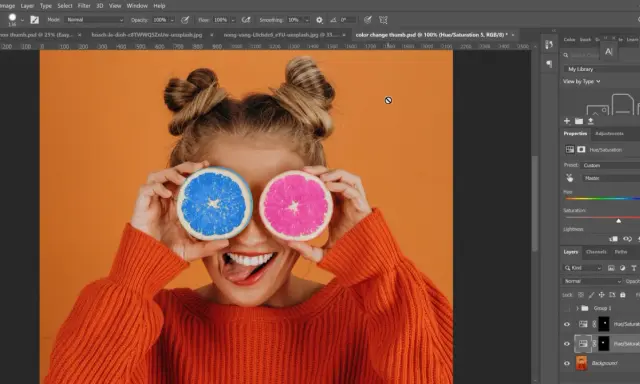
Task: Select the Background layer thumbnail
Action: click(581, 363)
